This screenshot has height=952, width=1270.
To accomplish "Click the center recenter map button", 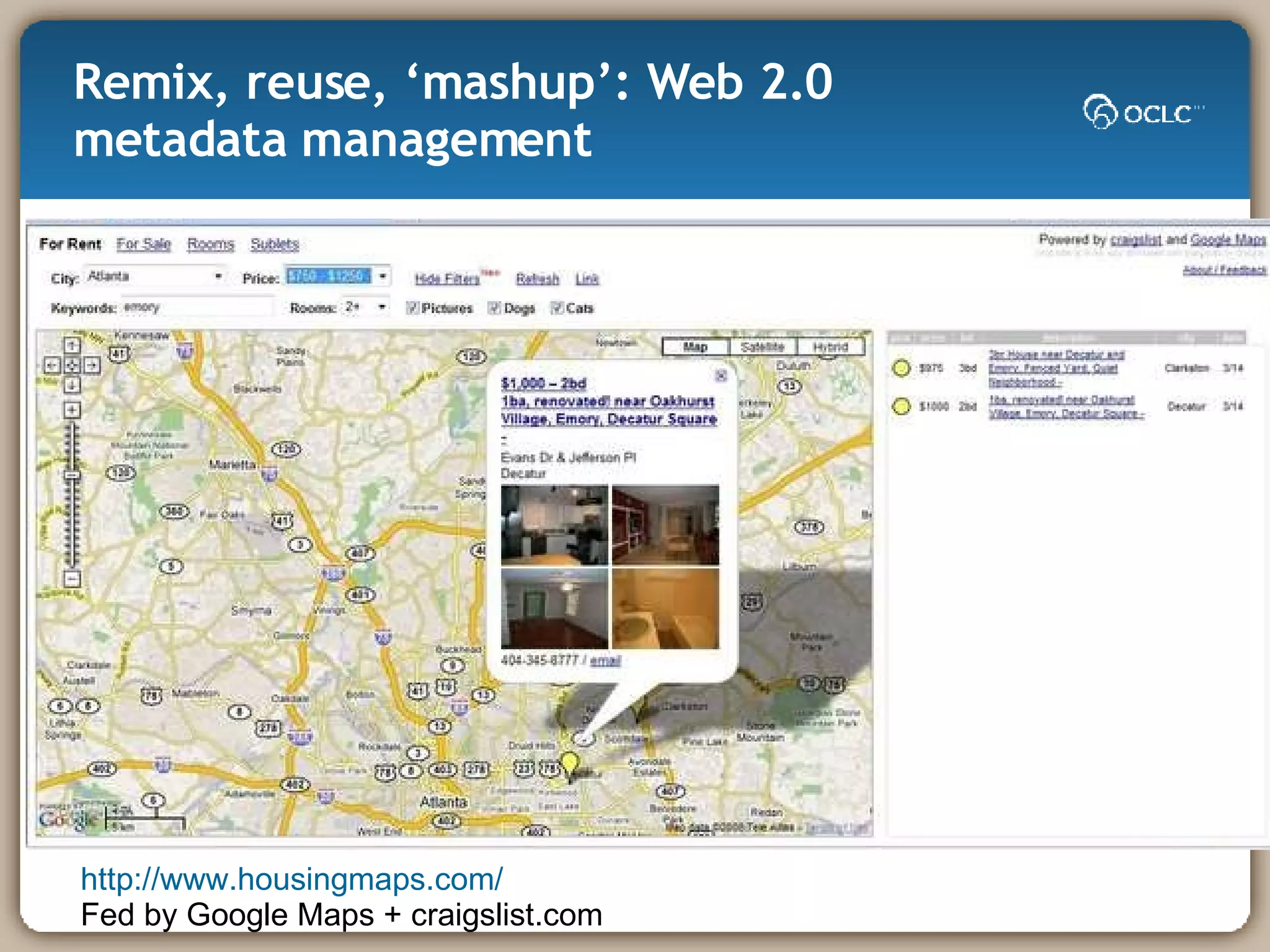I will pyautogui.click(x=73, y=365).
